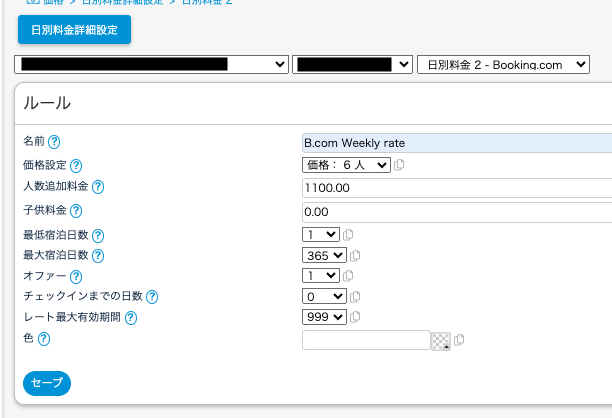Screen dimensions: 612x418
Task: Show help for 子供料金
Action: click(x=76, y=210)
